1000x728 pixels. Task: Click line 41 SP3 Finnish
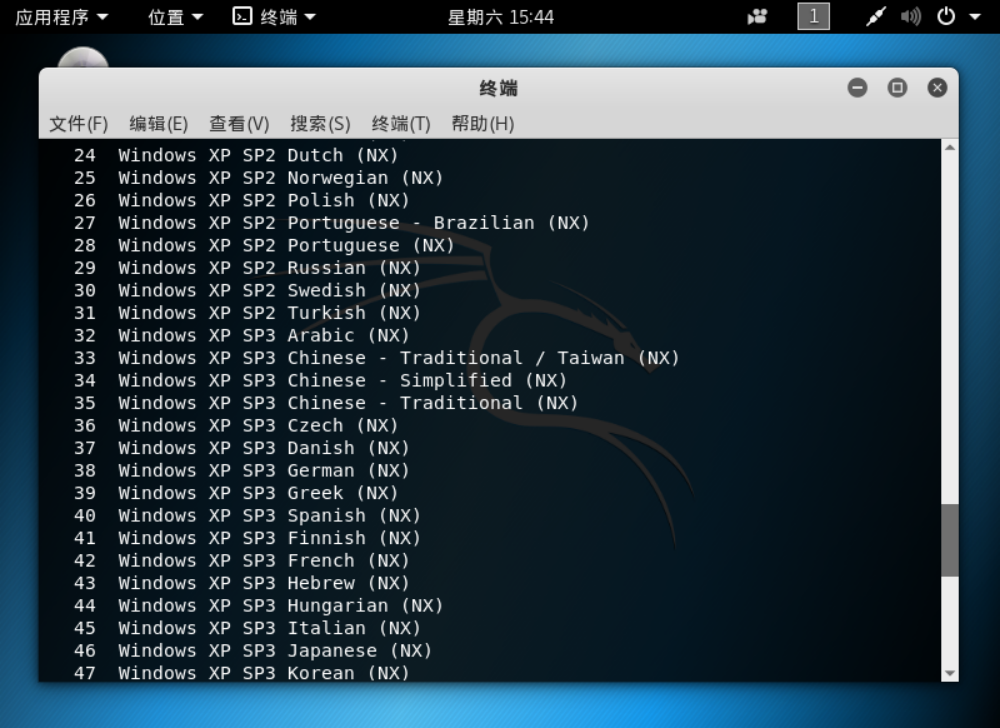[x=247, y=538]
